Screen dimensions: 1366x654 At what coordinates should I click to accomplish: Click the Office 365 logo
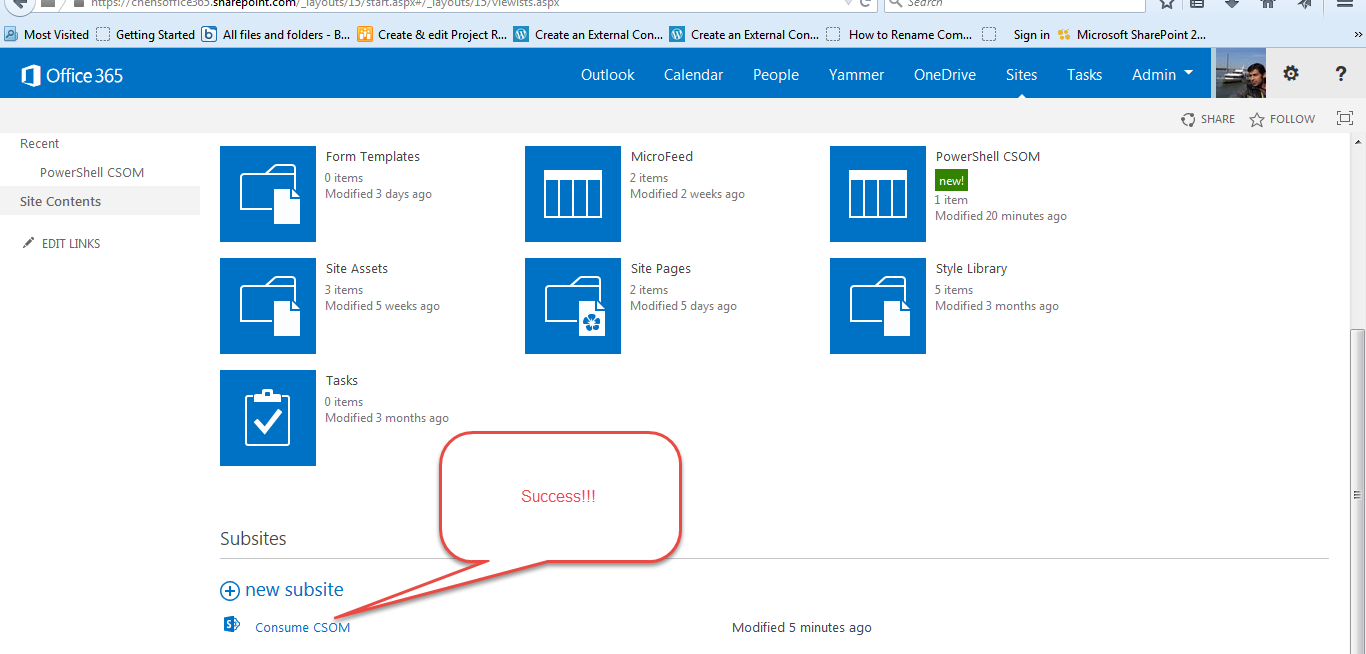point(72,75)
